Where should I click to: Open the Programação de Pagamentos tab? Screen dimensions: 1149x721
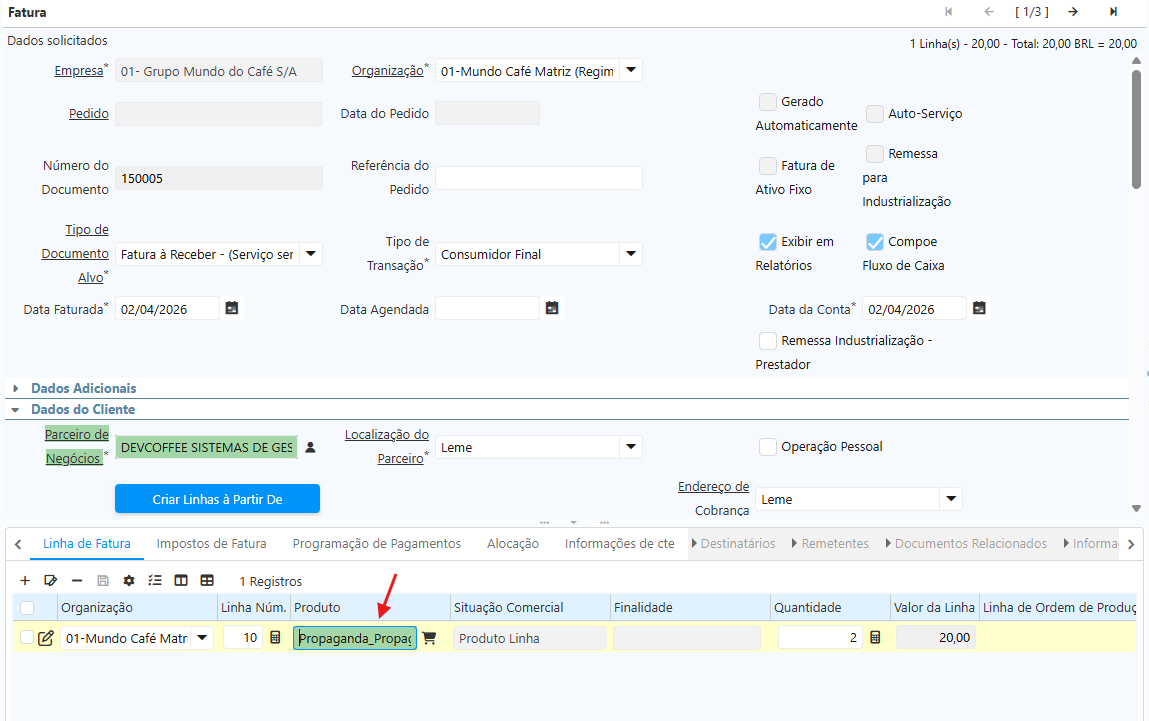coord(376,544)
